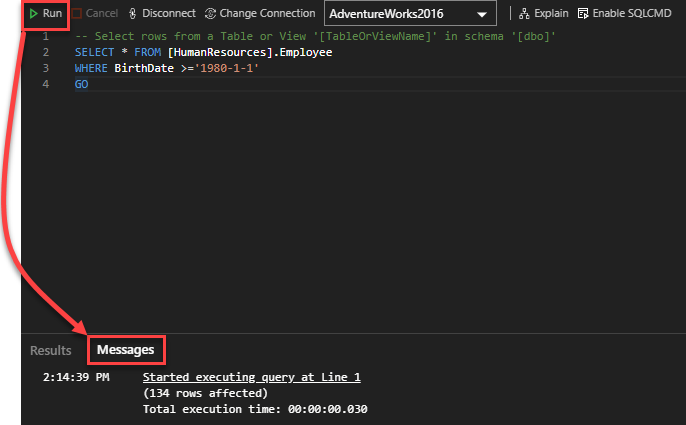Click the green Run play icon
Image resolution: width=686 pixels, height=425 pixels.
point(34,14)
